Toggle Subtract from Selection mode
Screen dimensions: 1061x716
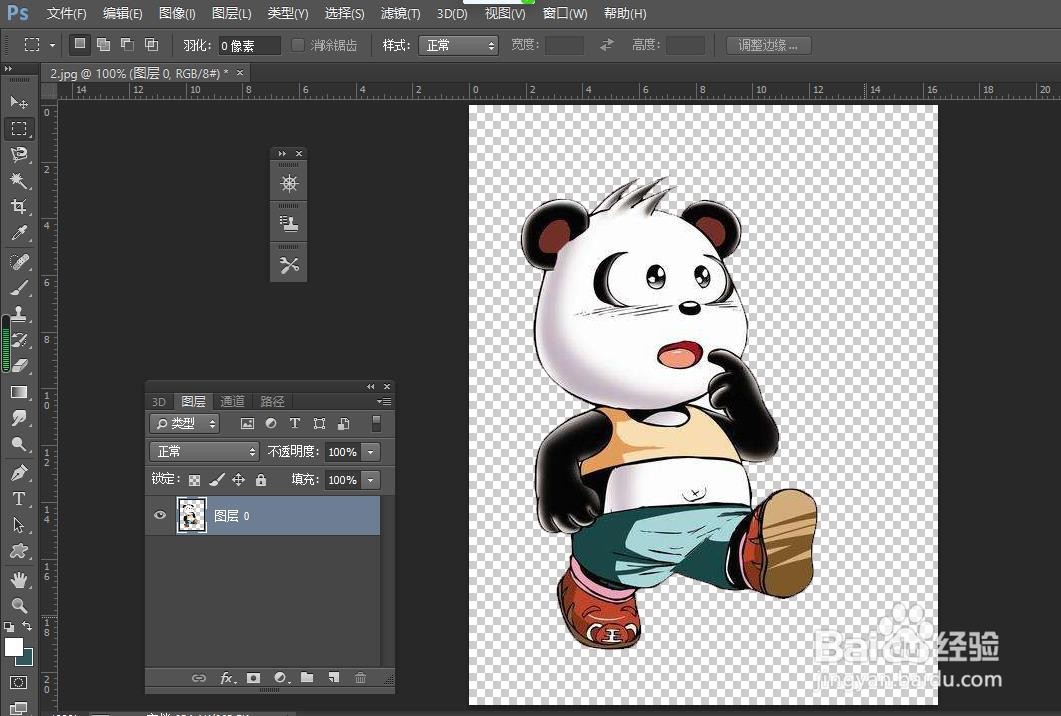click(127, 44)
